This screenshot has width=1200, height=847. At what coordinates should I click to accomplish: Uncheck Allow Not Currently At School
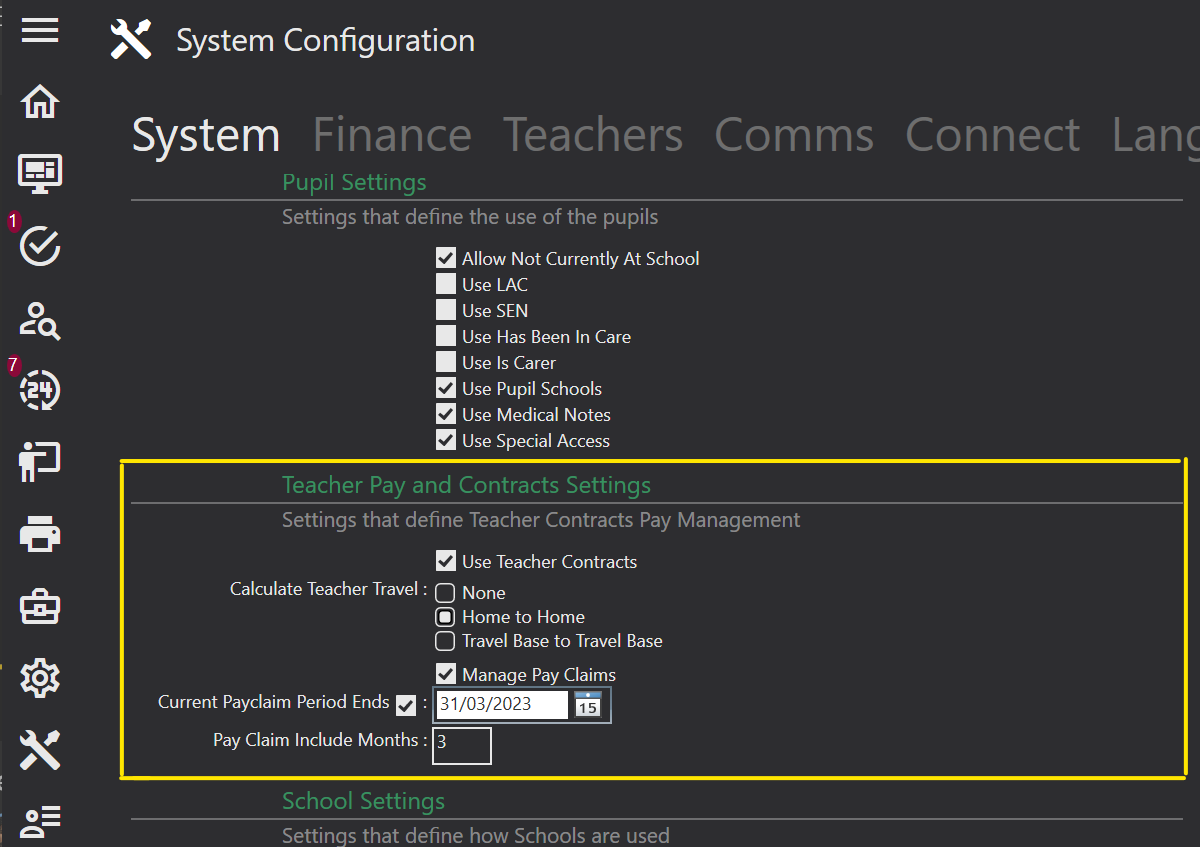[446, 258]
